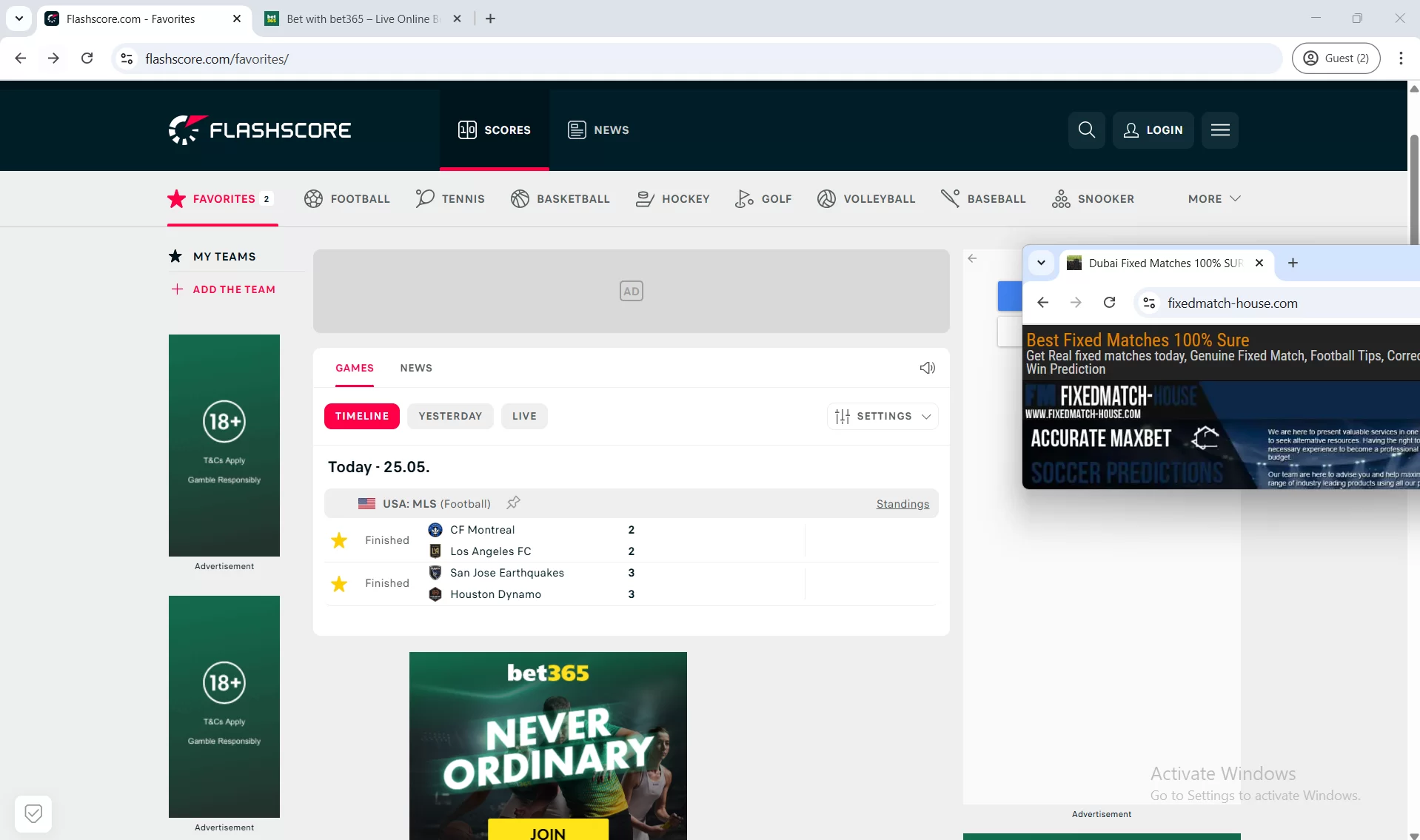
Task: Unfavorite the CF Montreal match star
Action: (x=338, y=540)
